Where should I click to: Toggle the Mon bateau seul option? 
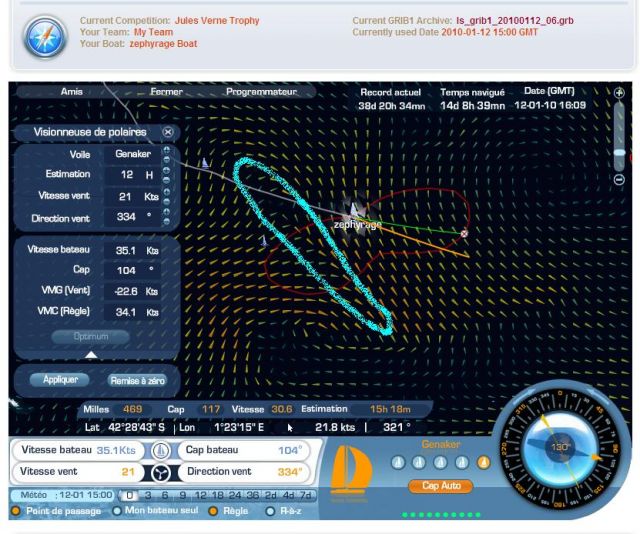[x=117, y=511]
